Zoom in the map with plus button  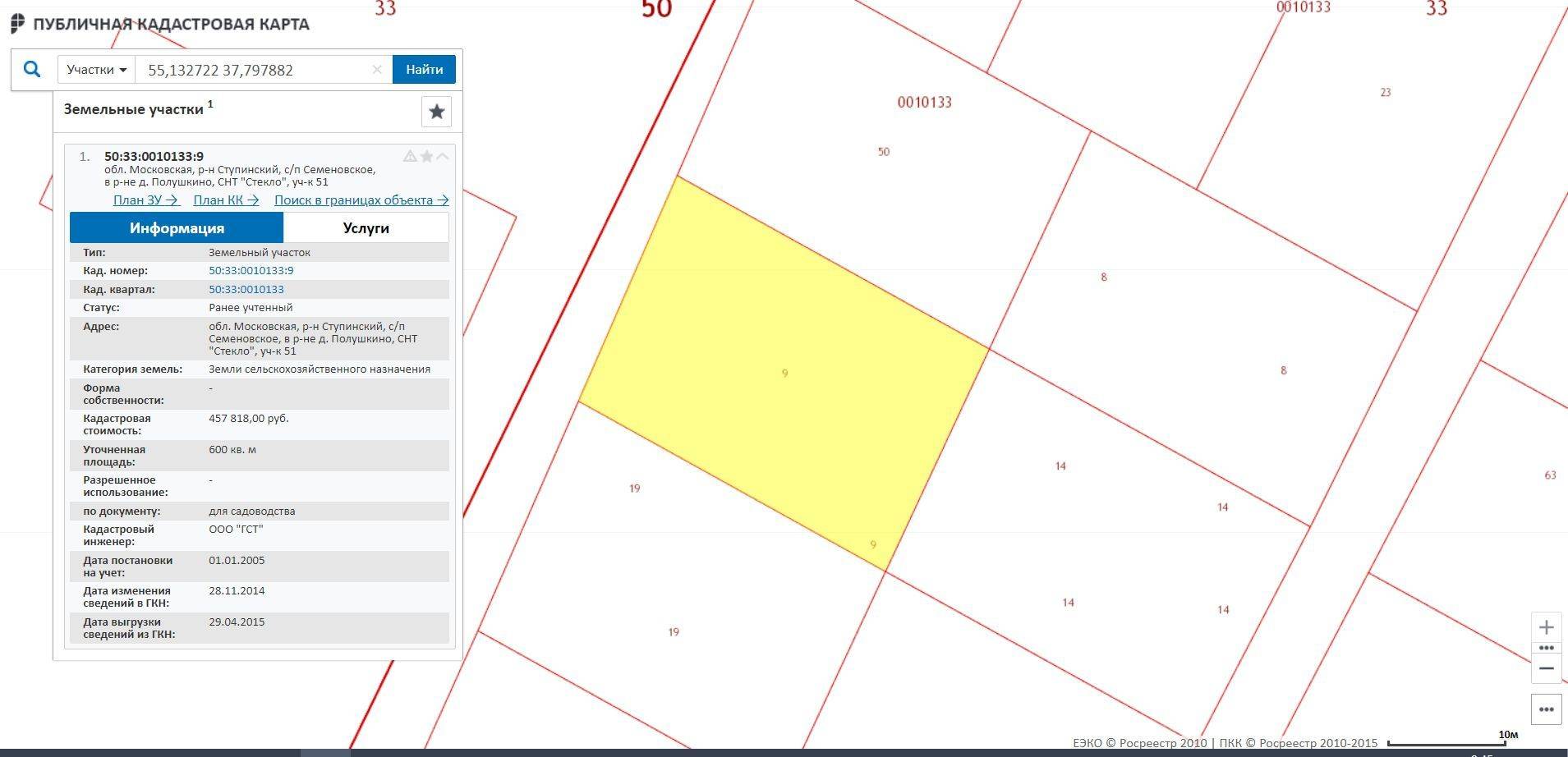(1546, 628)
